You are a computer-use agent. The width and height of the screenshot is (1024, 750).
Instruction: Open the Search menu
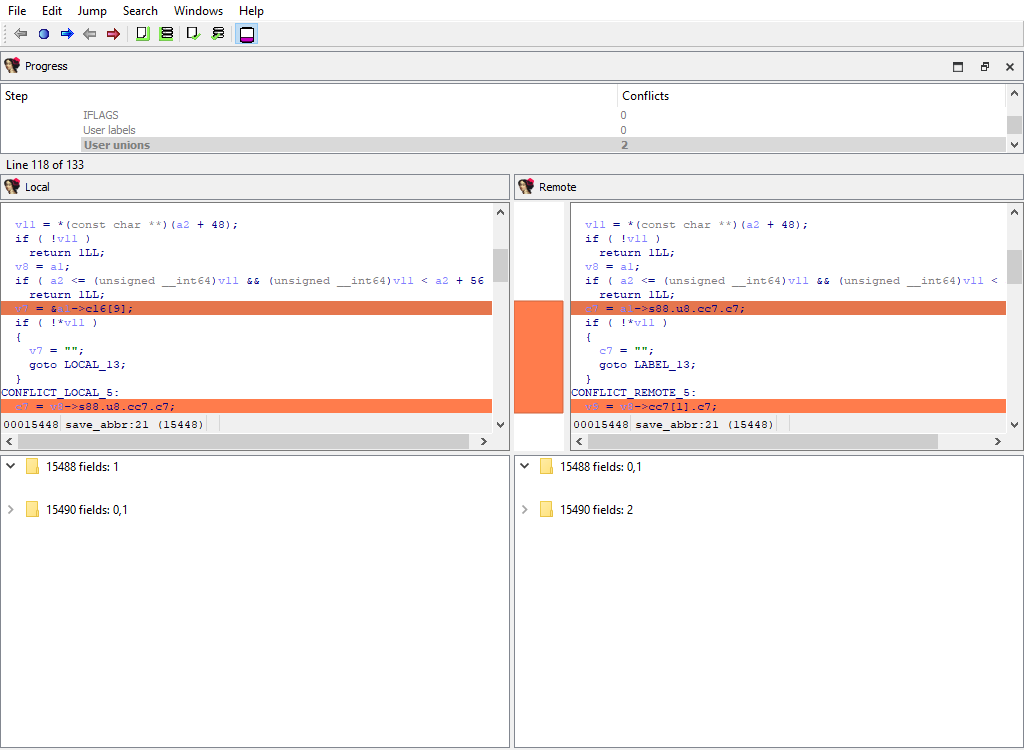[140, 11]
